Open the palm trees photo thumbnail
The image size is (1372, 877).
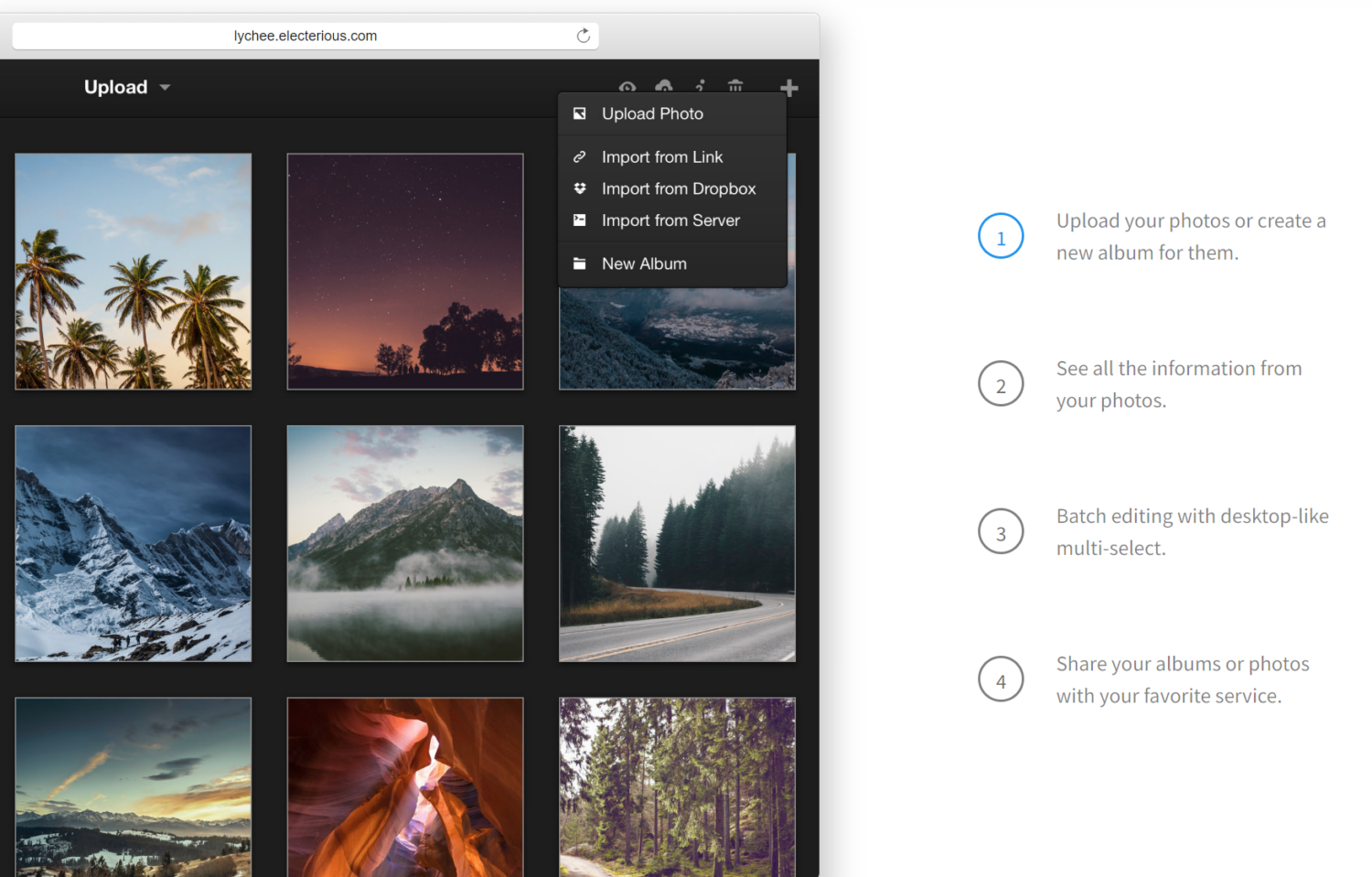tap(134, 272)
